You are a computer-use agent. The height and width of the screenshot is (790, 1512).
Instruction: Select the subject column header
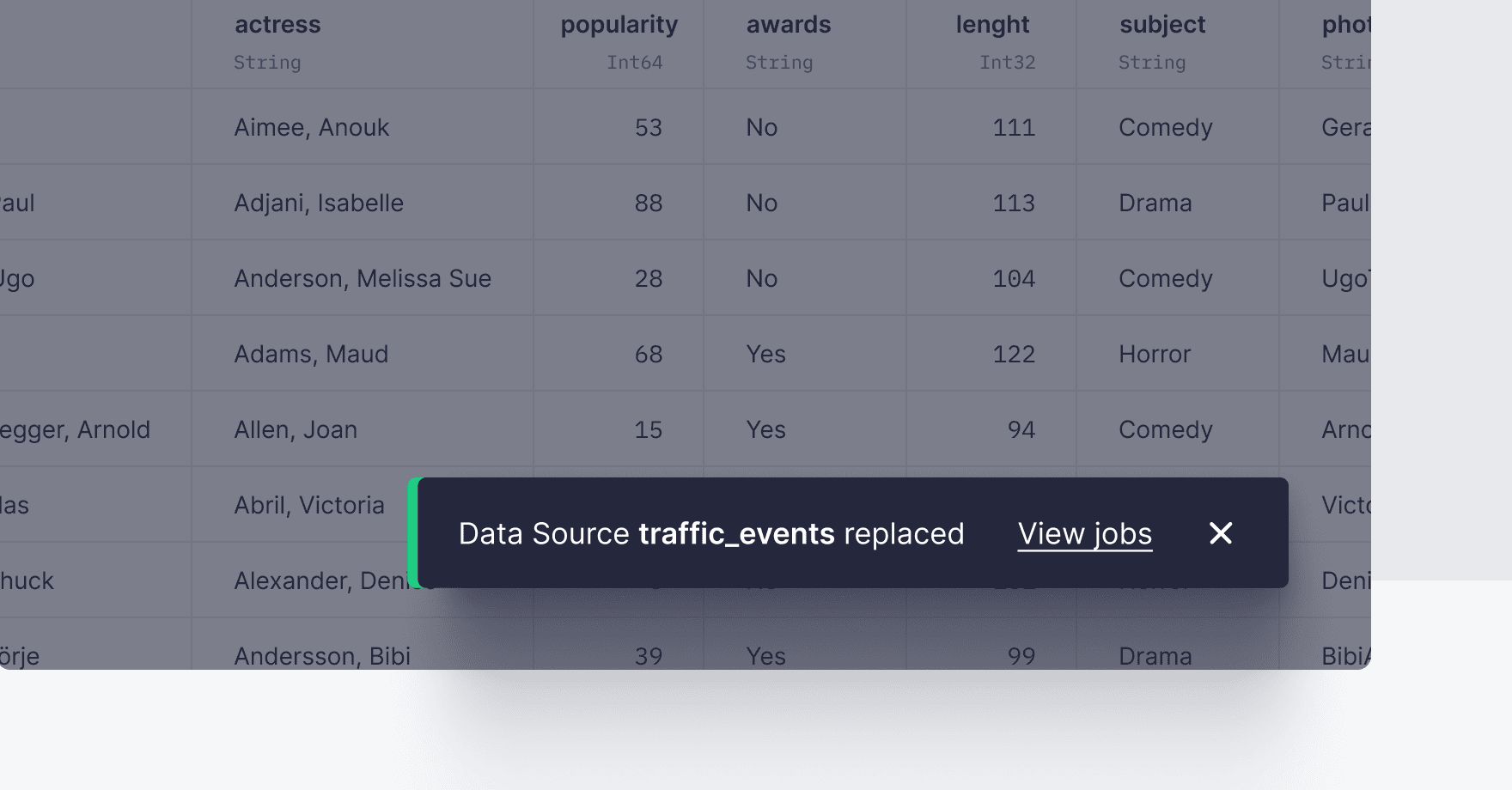click(1161, 25)
